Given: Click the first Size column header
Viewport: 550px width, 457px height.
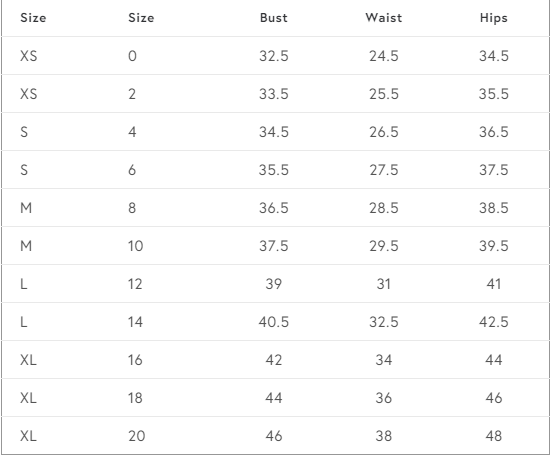Looking at the screenshot, I should [33, 18].
